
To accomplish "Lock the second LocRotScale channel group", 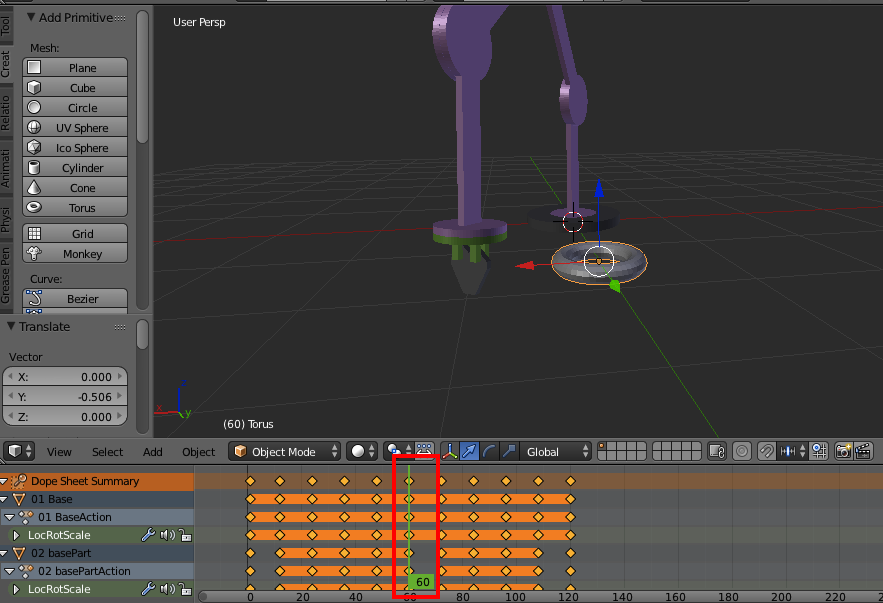I will pyautogui.click(x=185, y=589).
